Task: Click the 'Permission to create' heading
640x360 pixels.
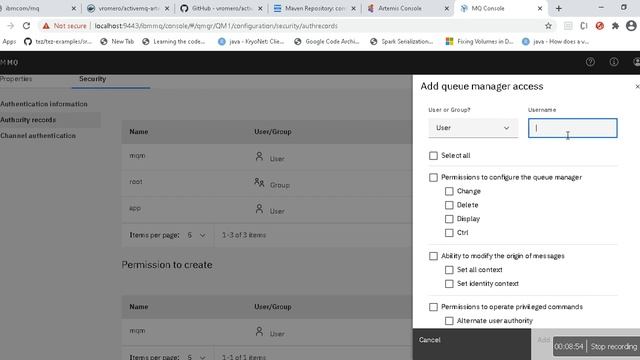Action: coord(167,265)
